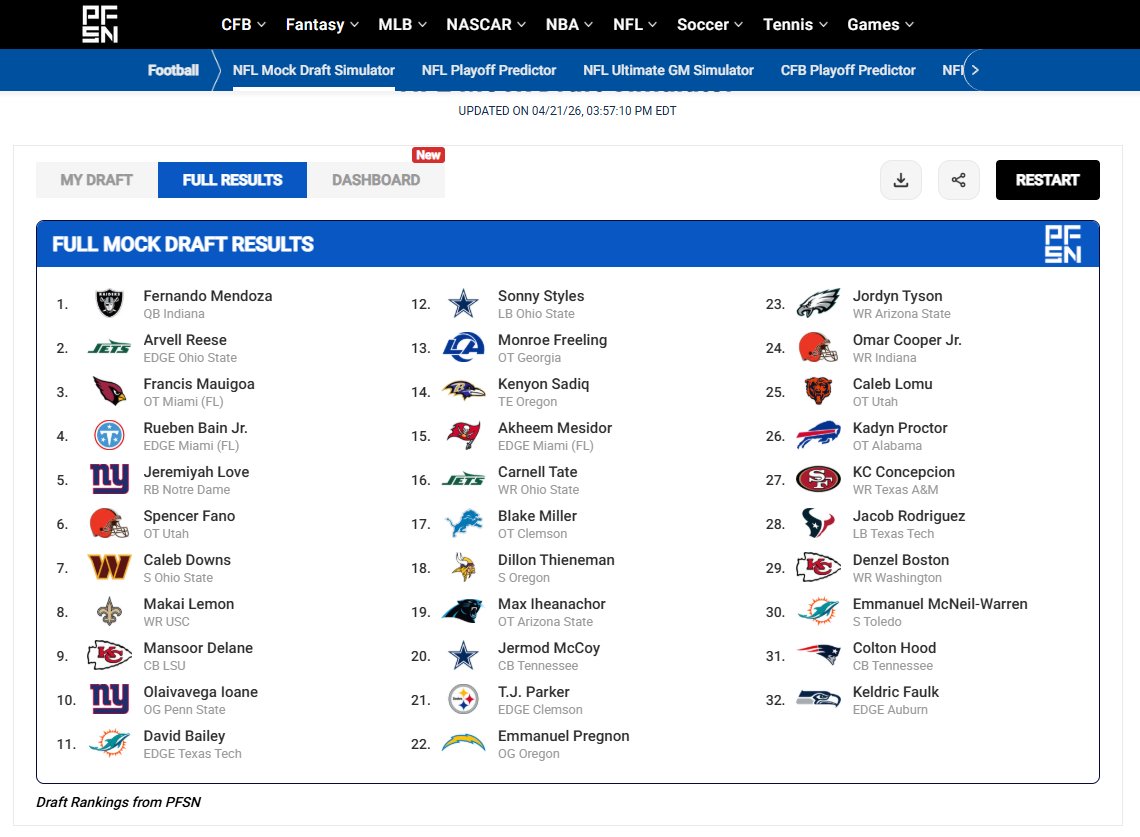
Task: Click the Dolphins logo at pick 11
Action: tap(110, 743)
